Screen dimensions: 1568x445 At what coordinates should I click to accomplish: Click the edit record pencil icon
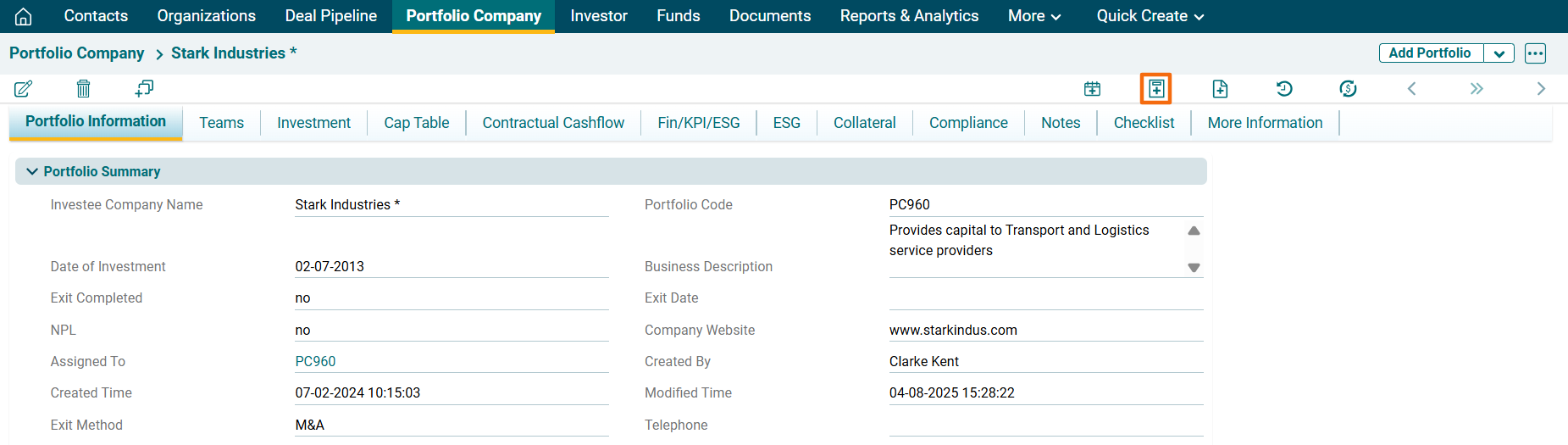click(x=24, y=88)
